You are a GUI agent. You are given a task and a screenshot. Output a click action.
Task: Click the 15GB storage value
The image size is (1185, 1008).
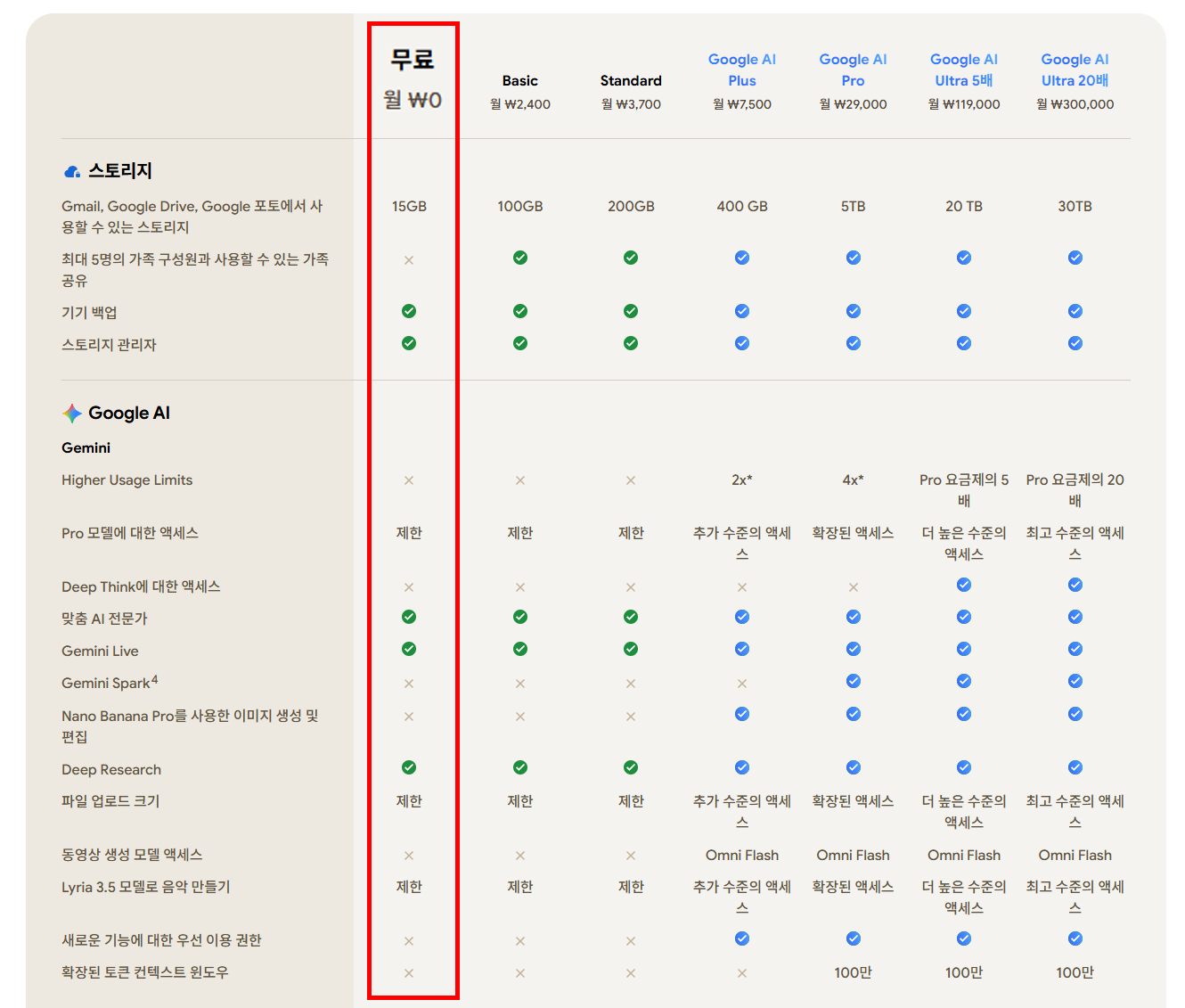tap(409, 206)
